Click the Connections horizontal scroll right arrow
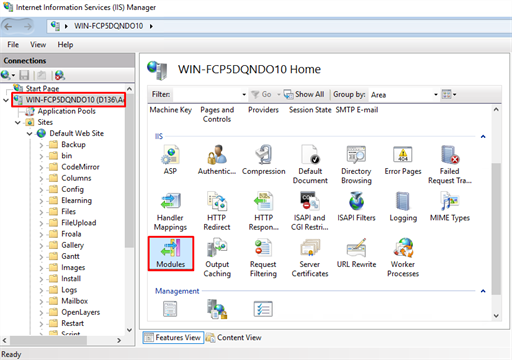 tap(119, 340)
